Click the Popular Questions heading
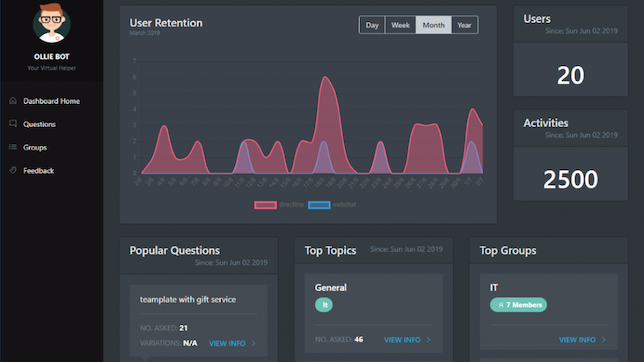644x362 pixels. point(175,251)
